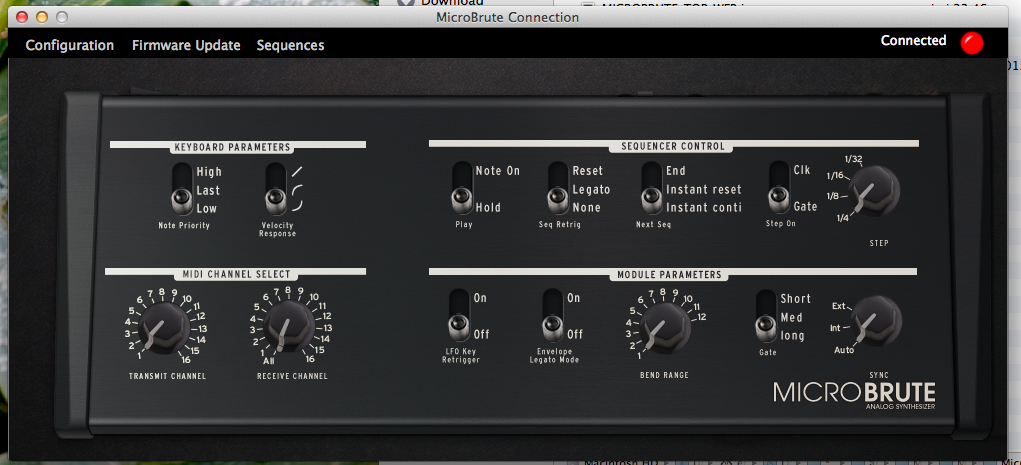Click the MicroBrute Analog Synthesizer logo
1021x465 pixels.
(854, 395)
